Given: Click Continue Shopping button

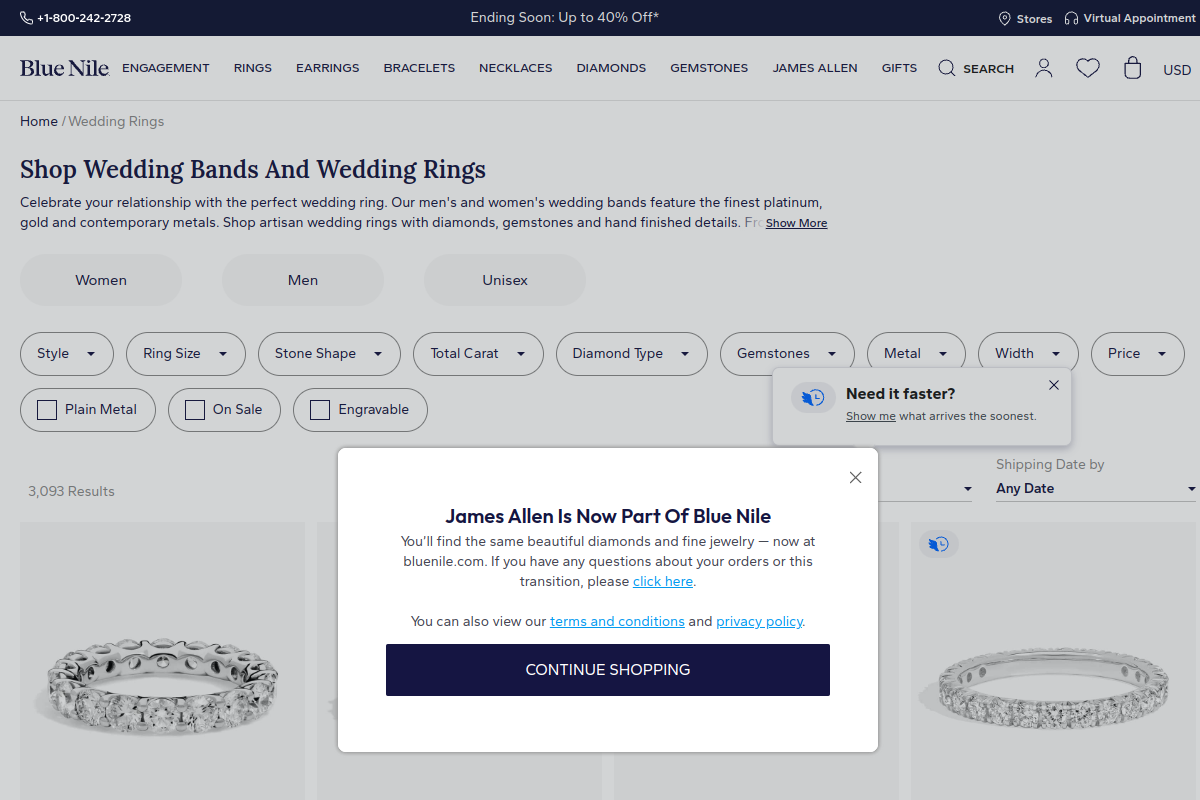Looking at the screenshot, I should [x=608, y=670].
